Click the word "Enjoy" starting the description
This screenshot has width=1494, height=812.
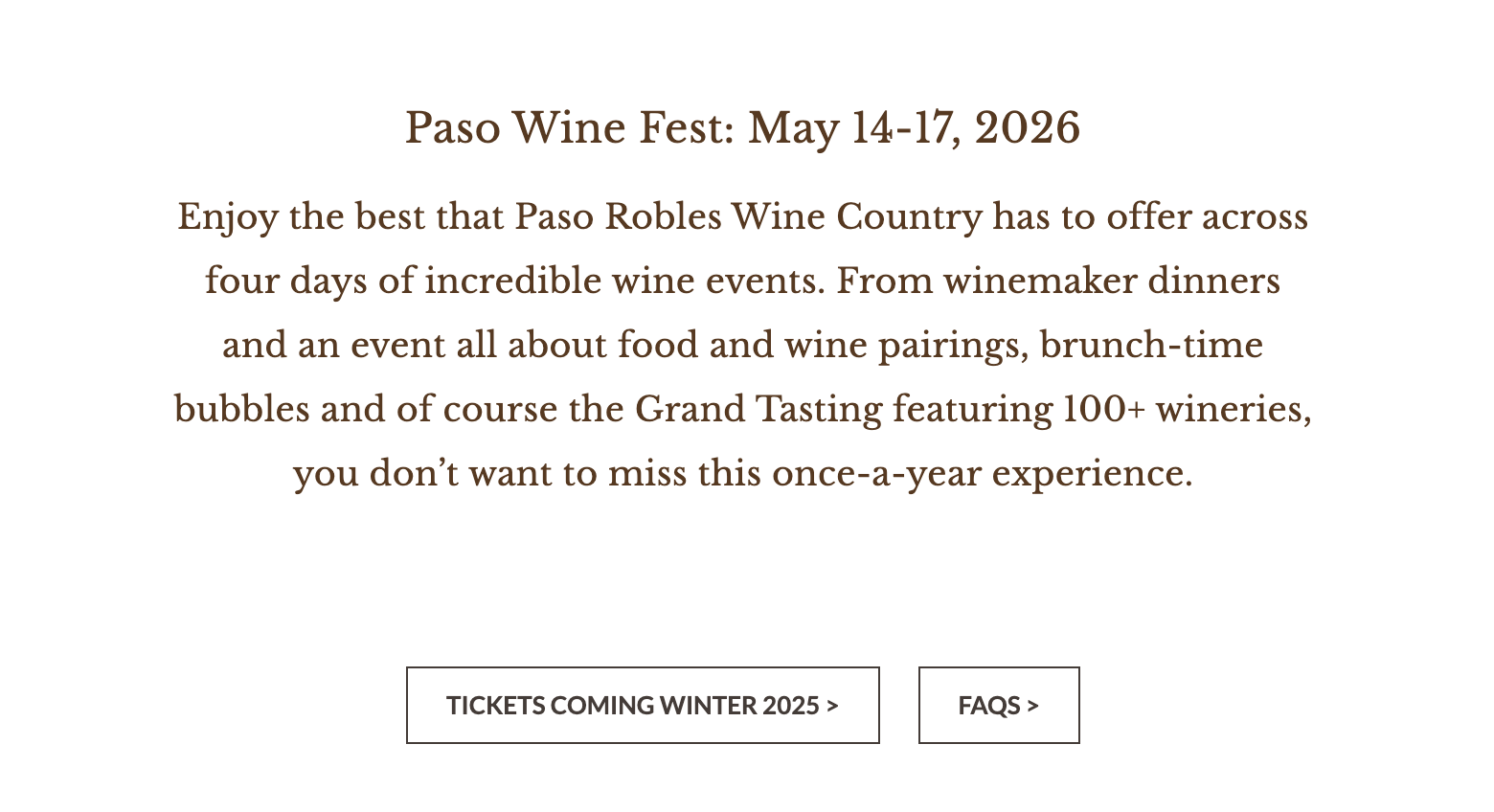pyautogui.click(x=227, y=216)
